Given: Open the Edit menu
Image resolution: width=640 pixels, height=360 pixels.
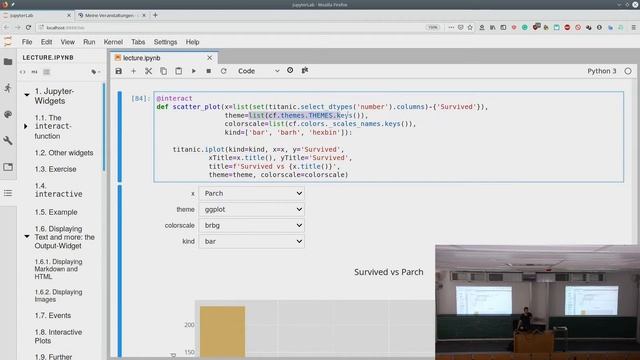Looking at the screenshot, I should point(46,42).
